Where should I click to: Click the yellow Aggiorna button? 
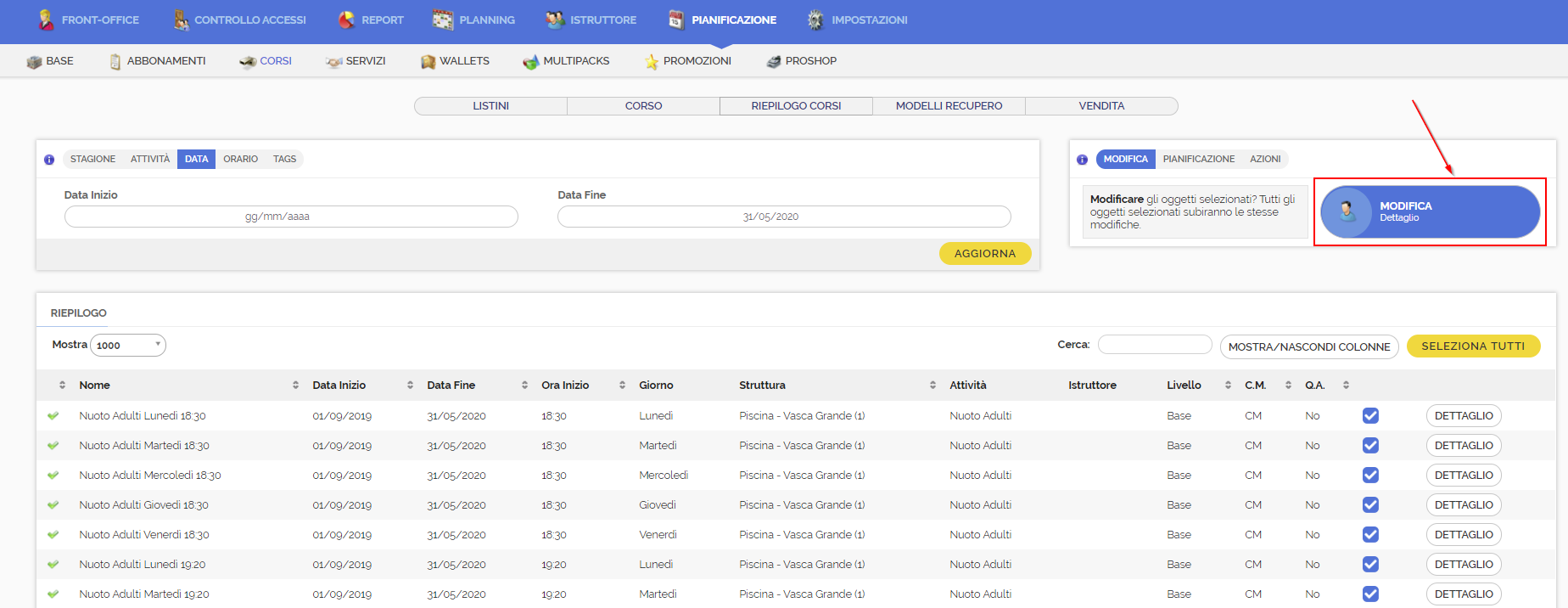[984, 254]
